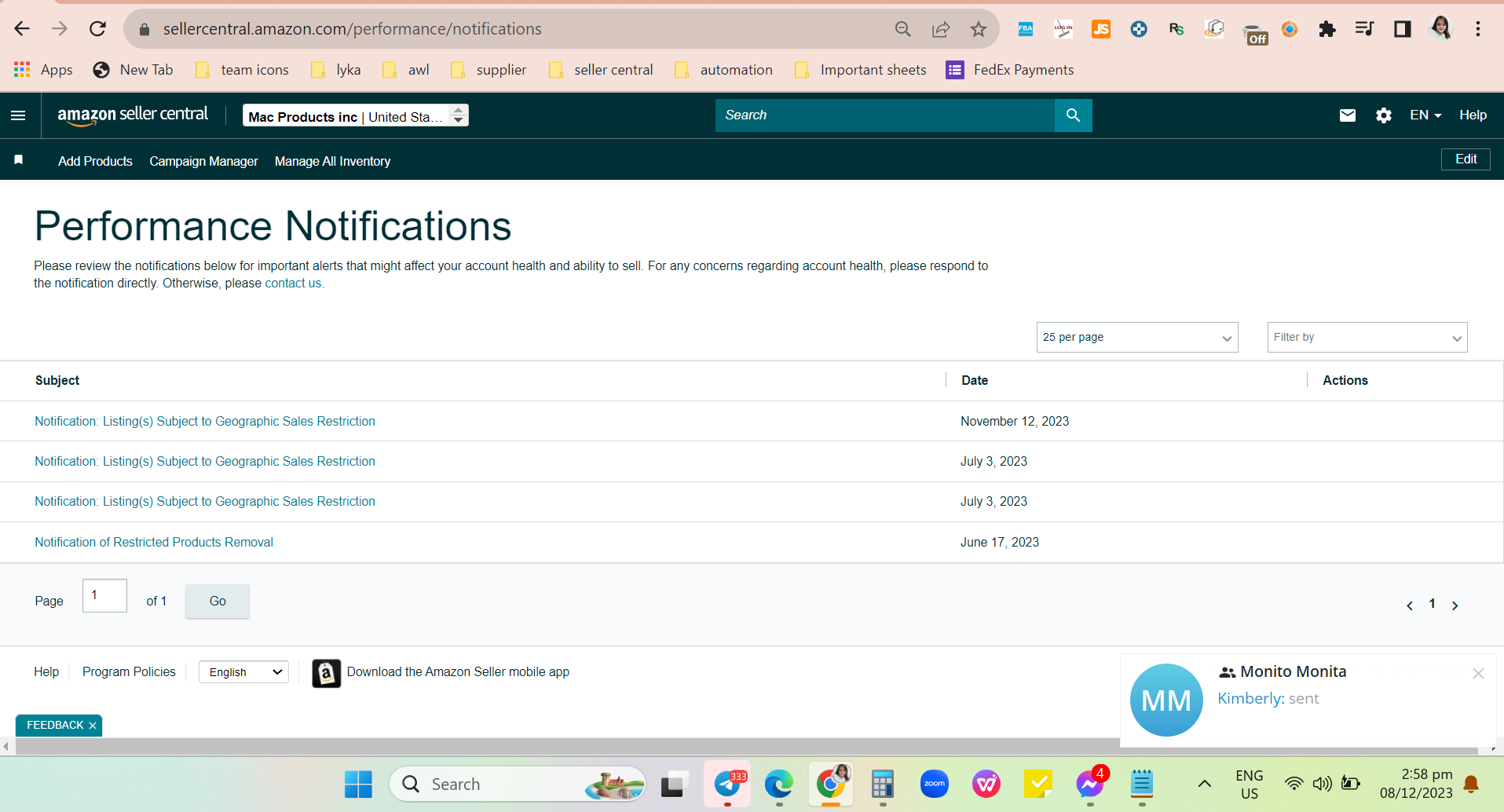
Task: Open the Amazon Seller mobile app icon
Action: click(x=327, y=673)
